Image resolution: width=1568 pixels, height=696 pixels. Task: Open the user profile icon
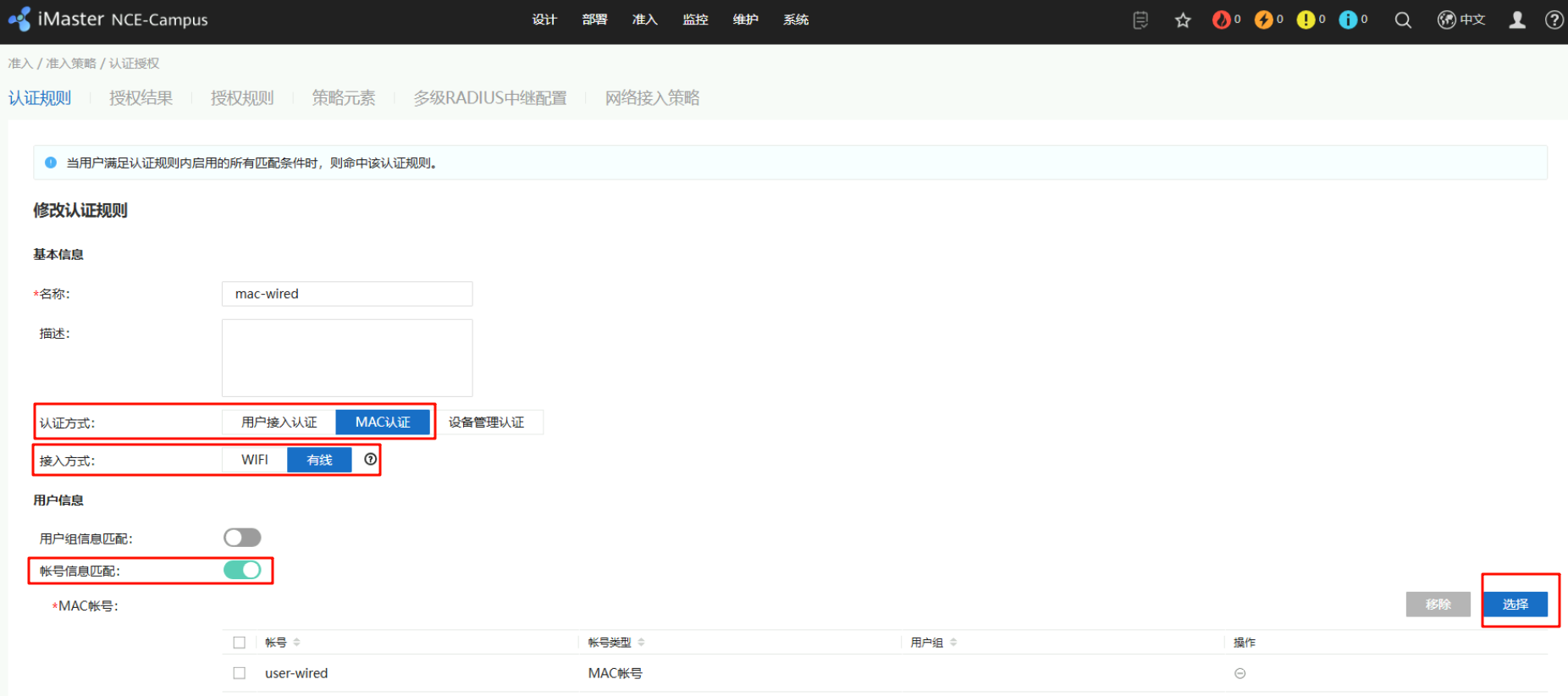(1517, 19)
